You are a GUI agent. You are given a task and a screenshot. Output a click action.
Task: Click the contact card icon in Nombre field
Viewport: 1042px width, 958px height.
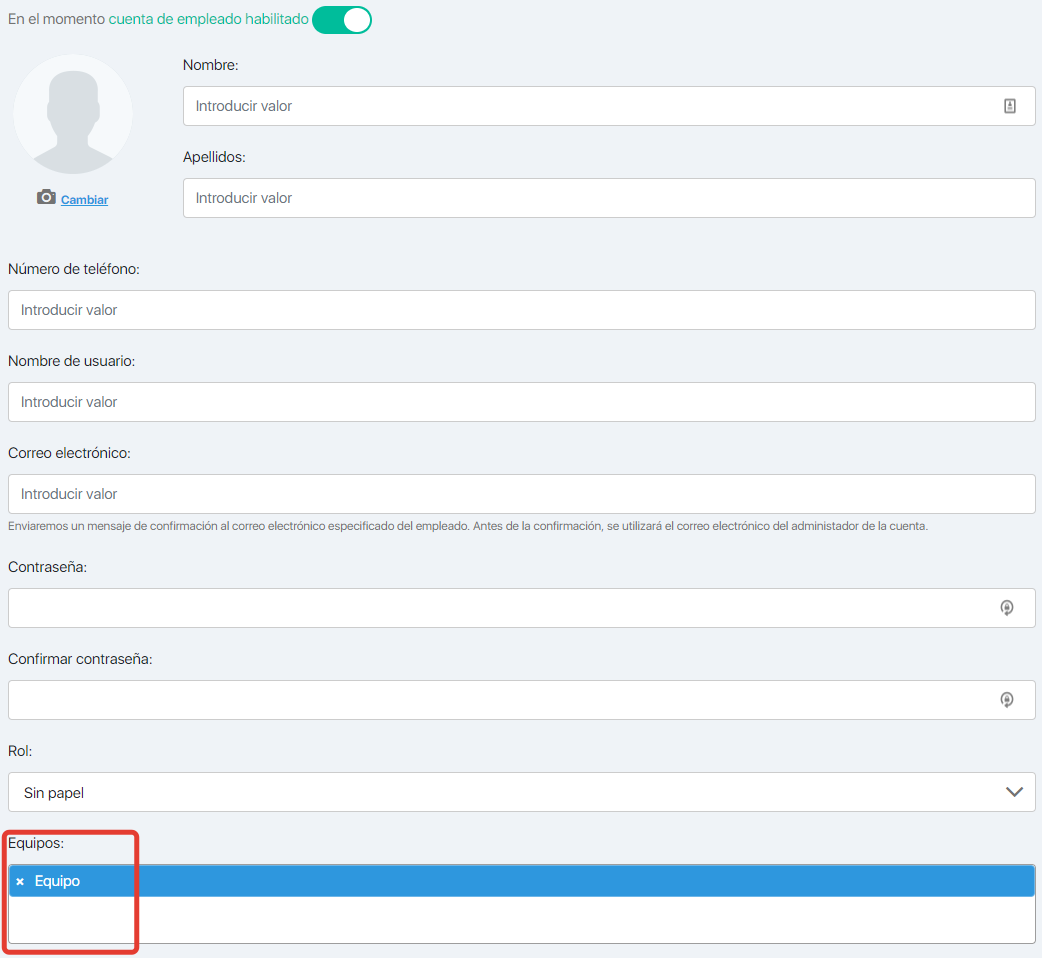(1010, 106)
